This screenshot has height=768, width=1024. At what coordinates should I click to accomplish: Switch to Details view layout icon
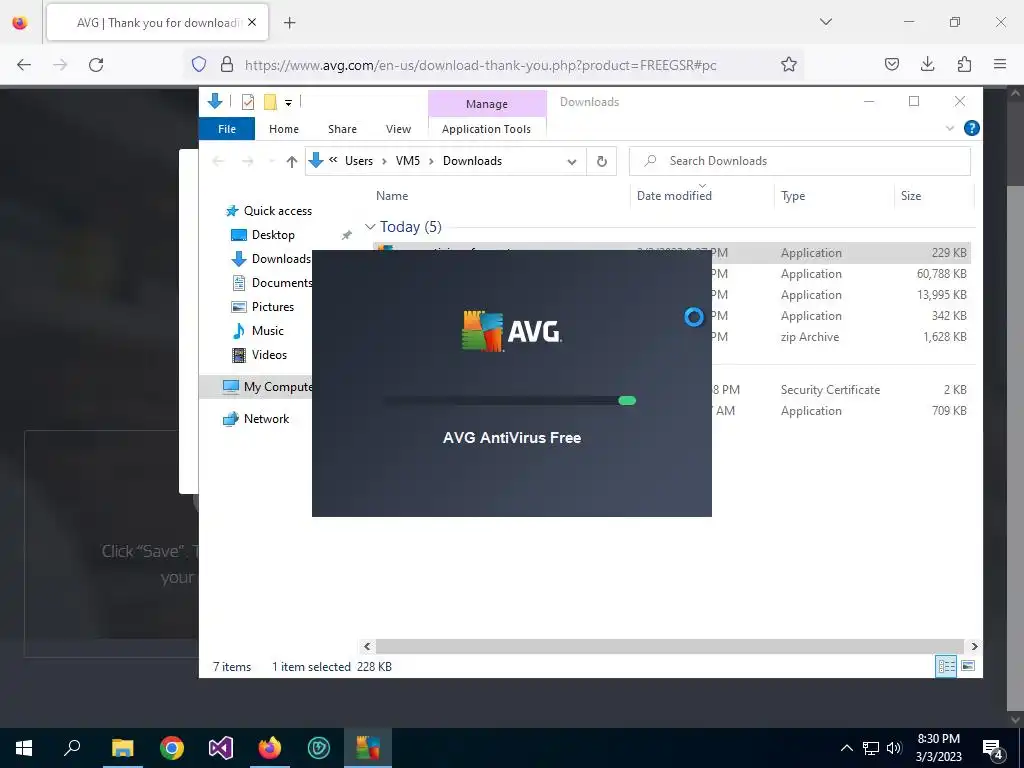pos(946,665)
